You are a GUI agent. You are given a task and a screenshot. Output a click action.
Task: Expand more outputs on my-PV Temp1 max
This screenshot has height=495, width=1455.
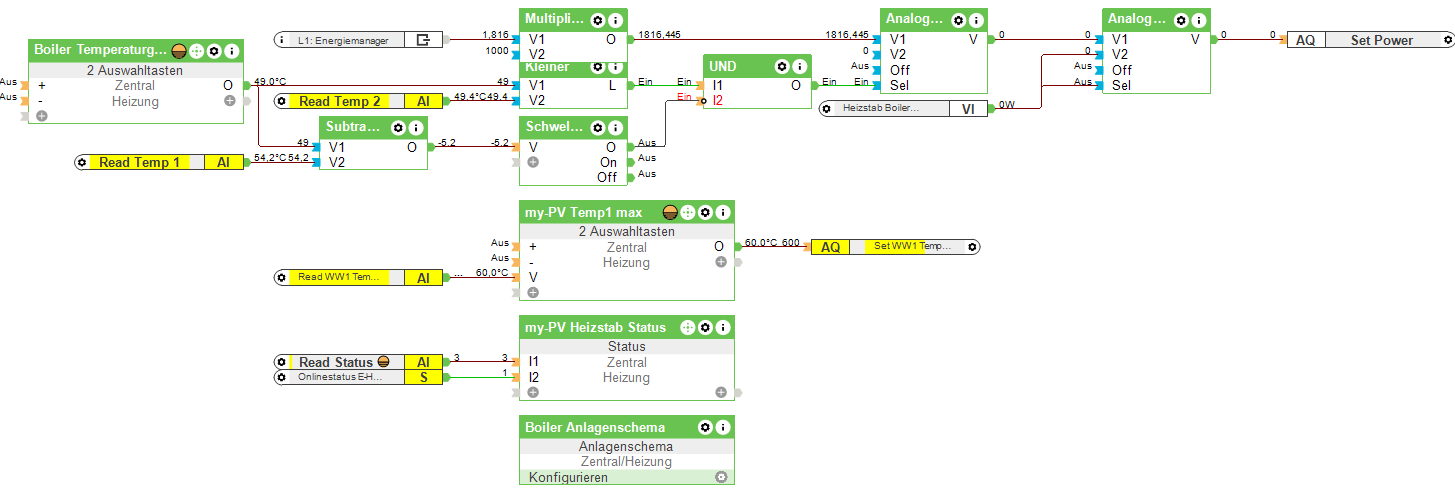[x=720, y=262]
